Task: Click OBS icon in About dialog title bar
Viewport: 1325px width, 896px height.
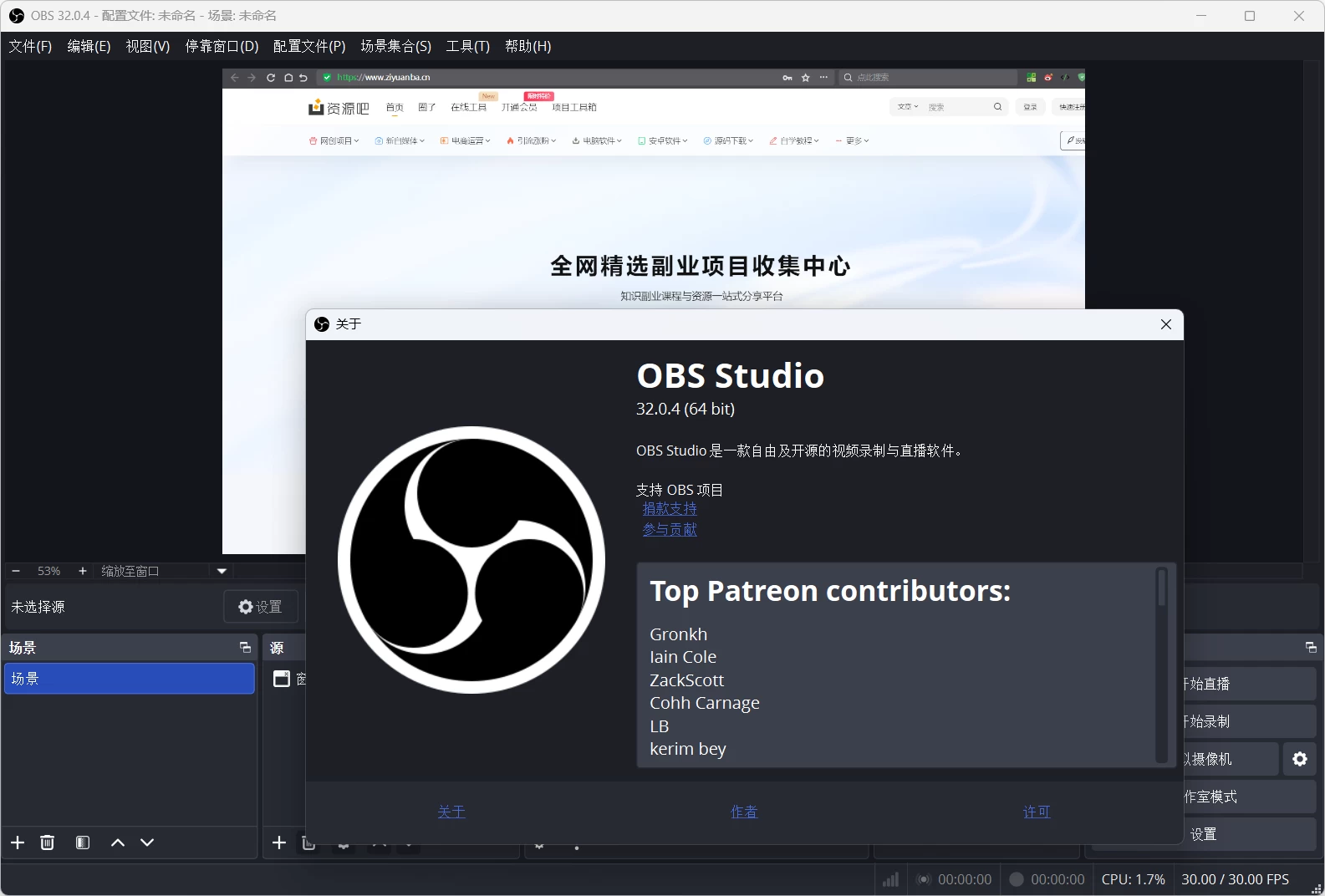Action: 322,324
